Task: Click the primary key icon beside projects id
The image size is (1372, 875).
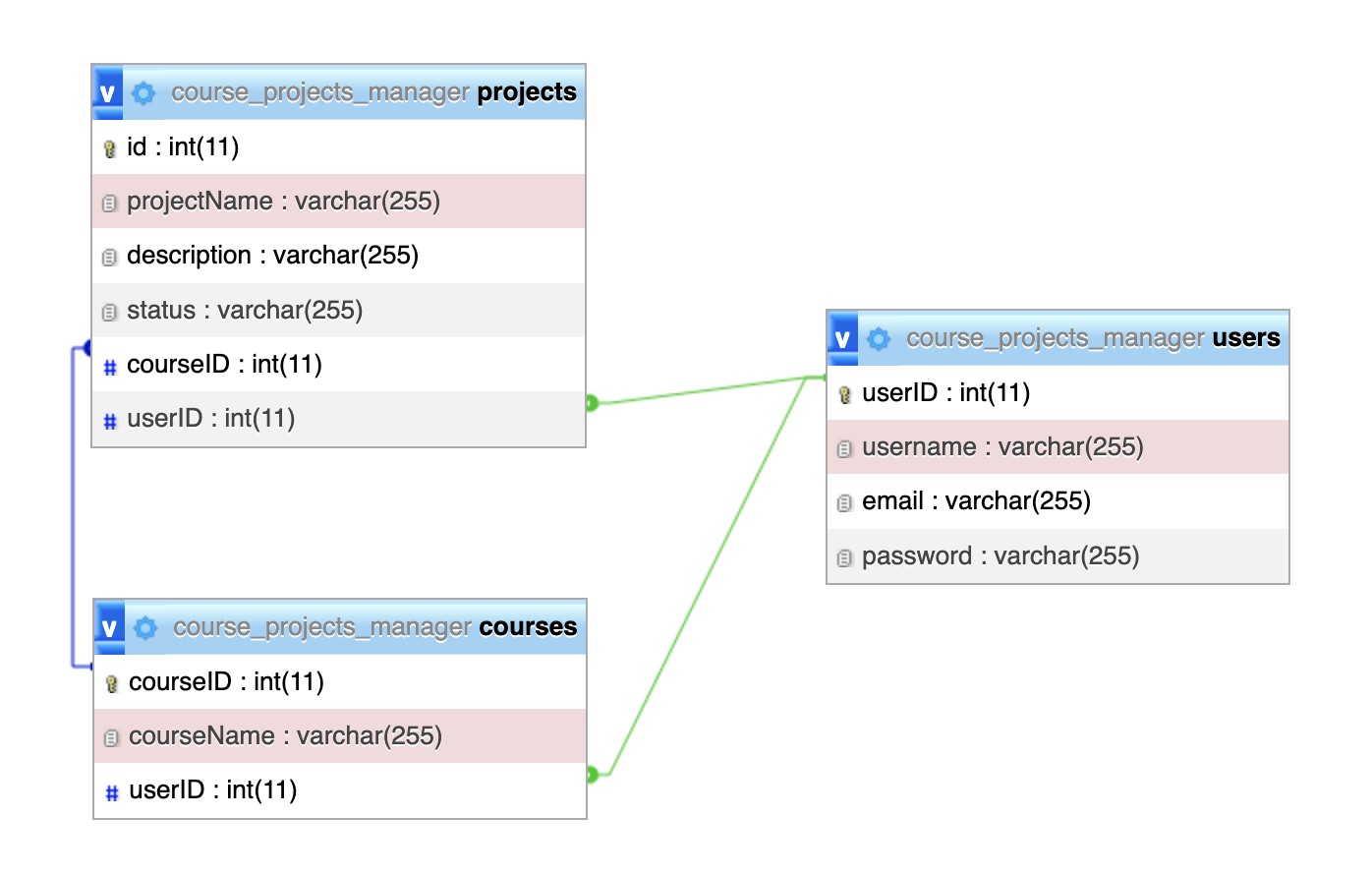Action: coord(110,149)
